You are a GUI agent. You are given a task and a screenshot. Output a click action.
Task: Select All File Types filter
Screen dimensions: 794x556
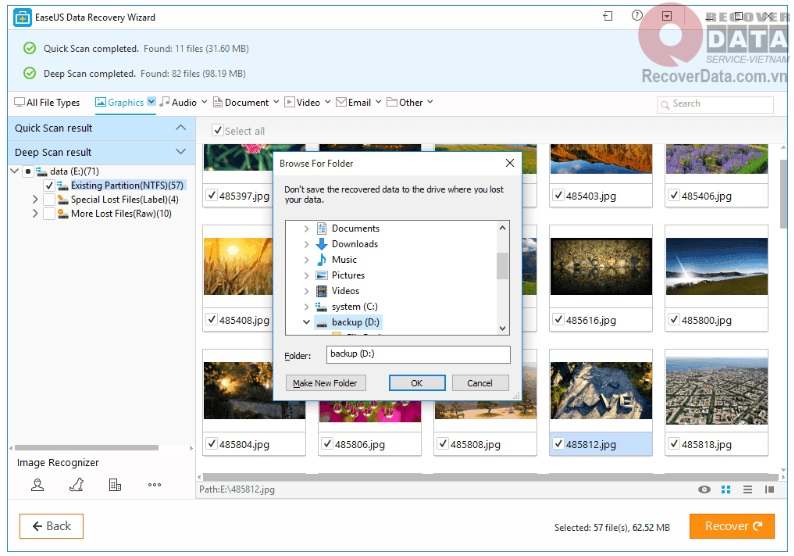point(47,102)
